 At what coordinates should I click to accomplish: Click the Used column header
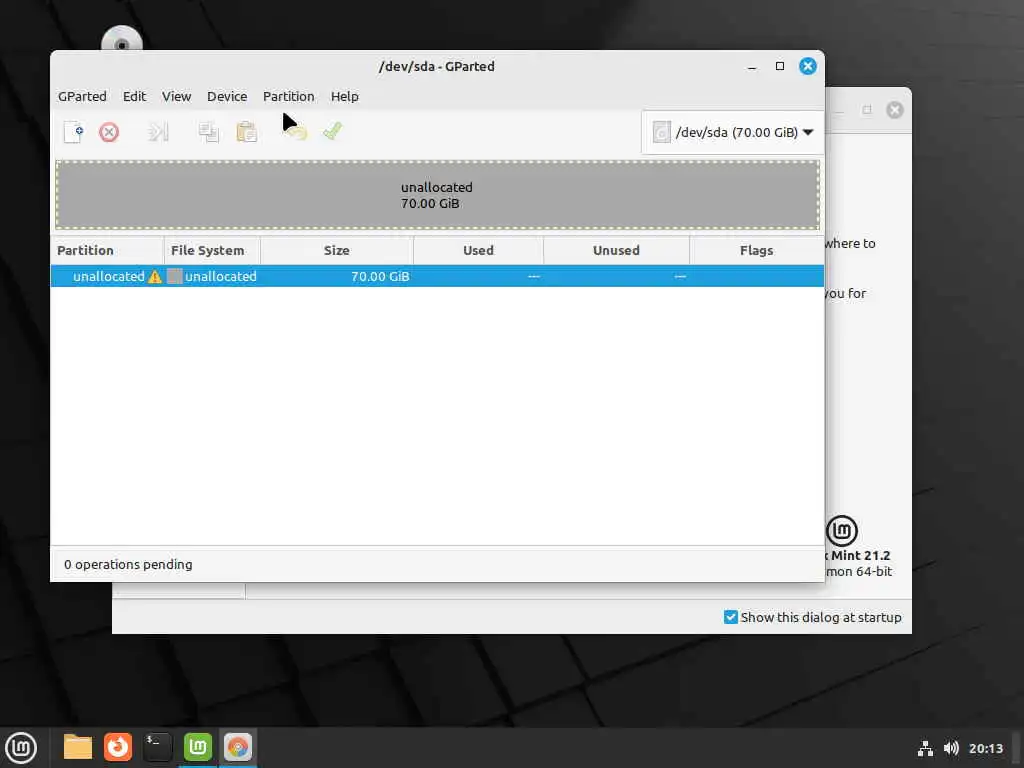(x=479, y=251)
